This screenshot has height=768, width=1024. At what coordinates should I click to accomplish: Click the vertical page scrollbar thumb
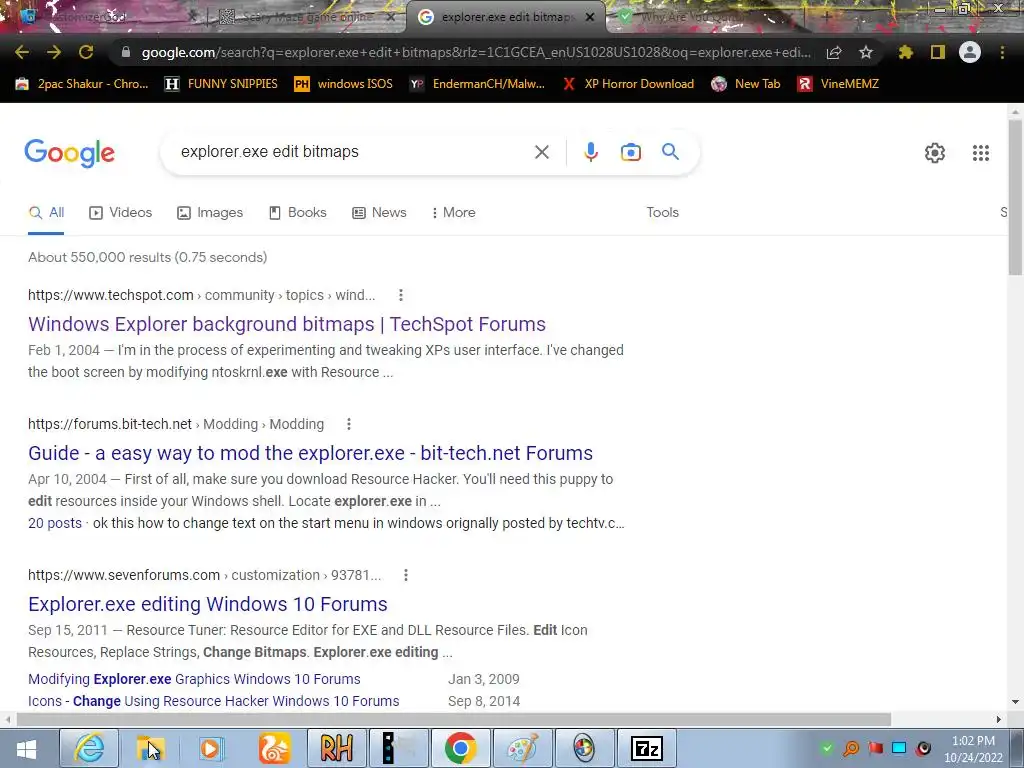coord(1015,197)
